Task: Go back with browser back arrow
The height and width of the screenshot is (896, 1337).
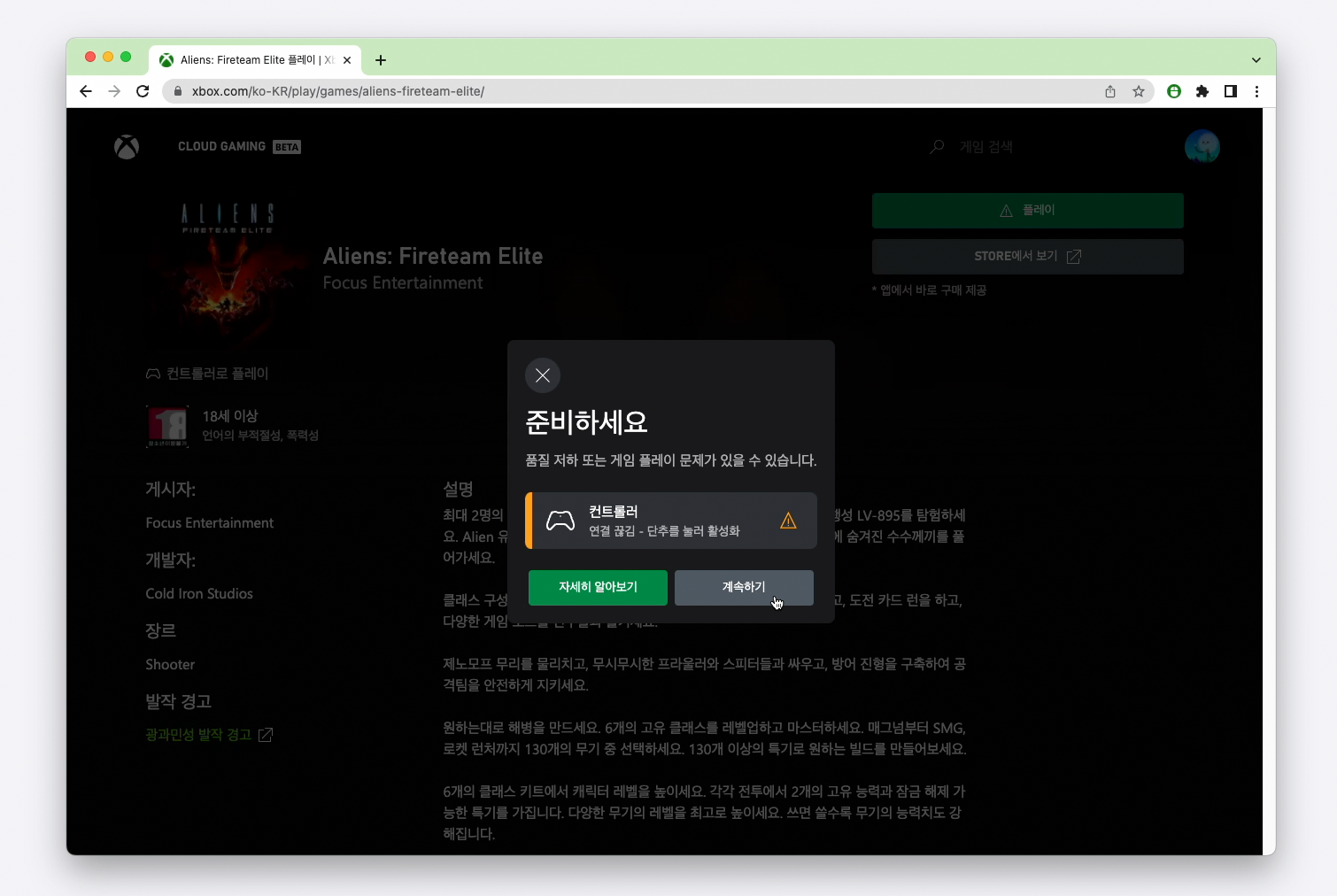Action: click(86, 91)
